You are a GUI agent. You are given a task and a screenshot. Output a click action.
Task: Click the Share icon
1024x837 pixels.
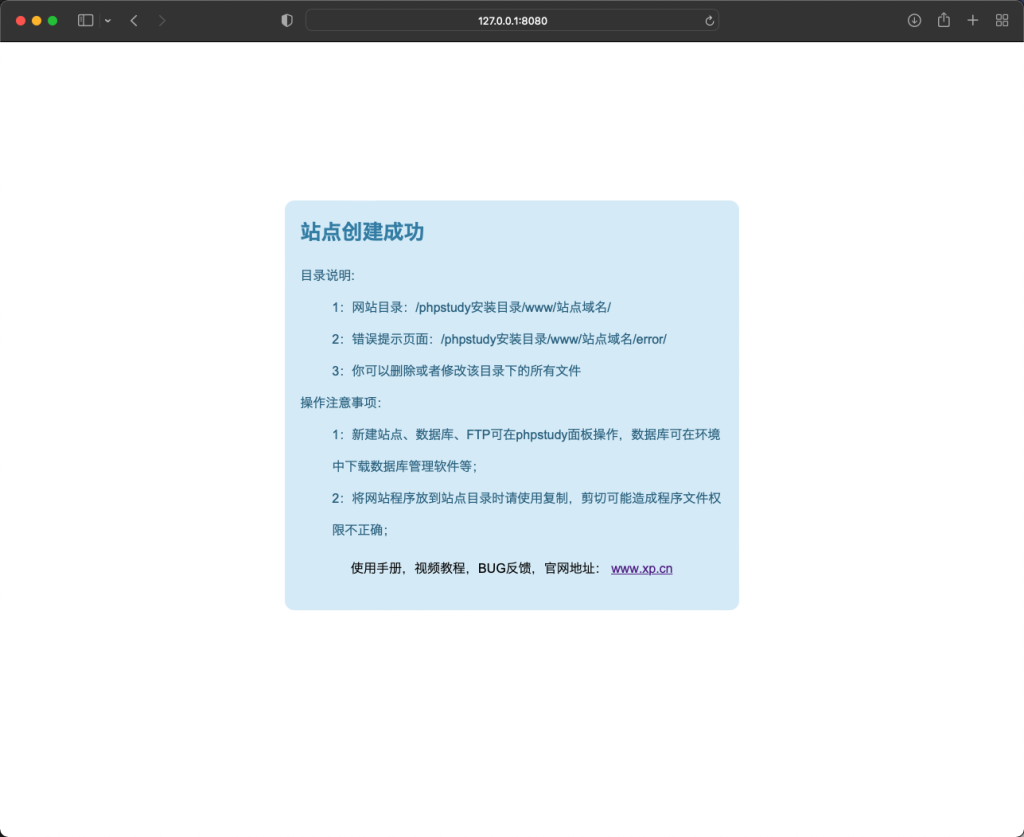coord(943,20)
